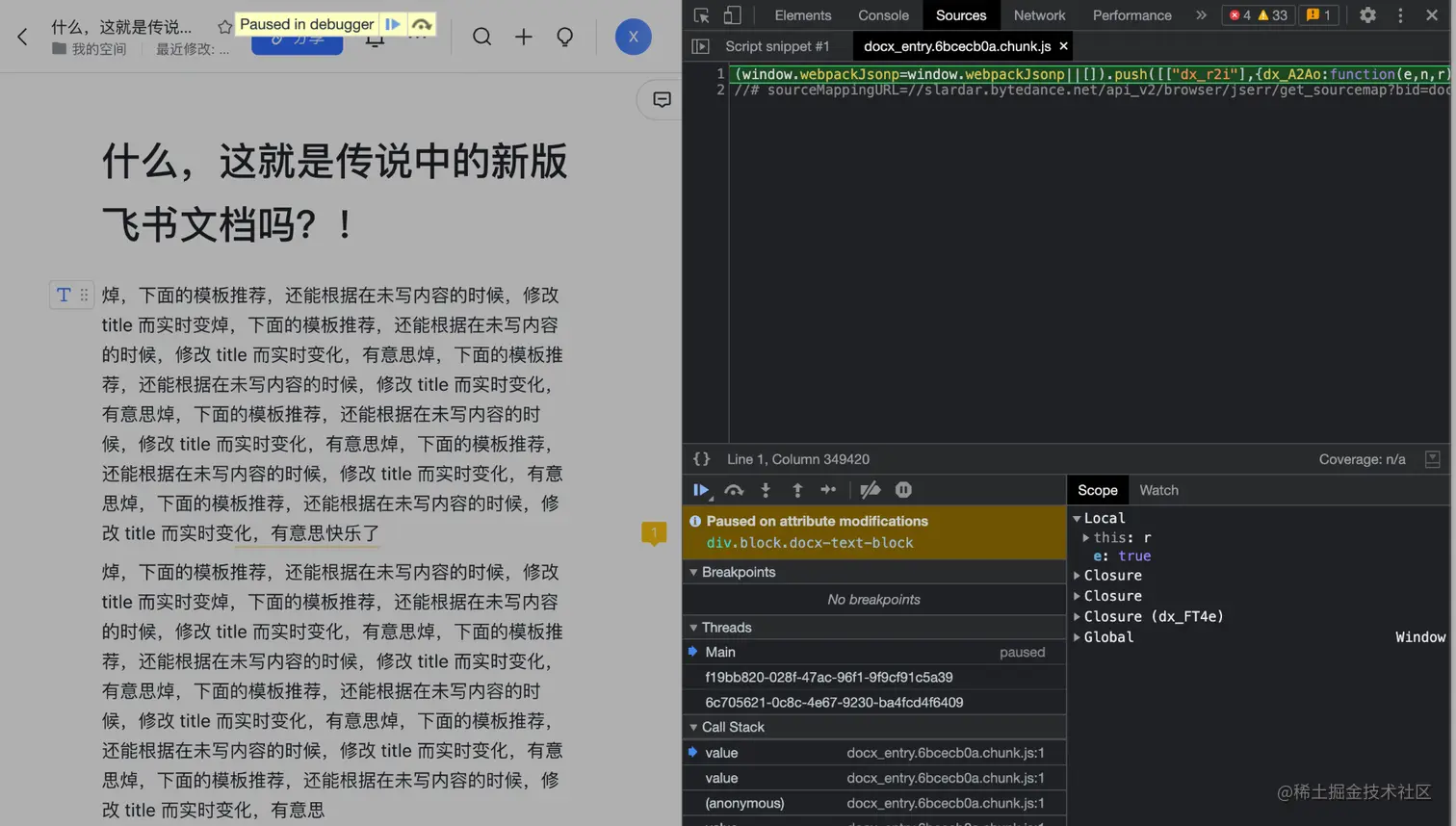Activate the inspect element picker
1456x826 pixels.
pos(701,15)
